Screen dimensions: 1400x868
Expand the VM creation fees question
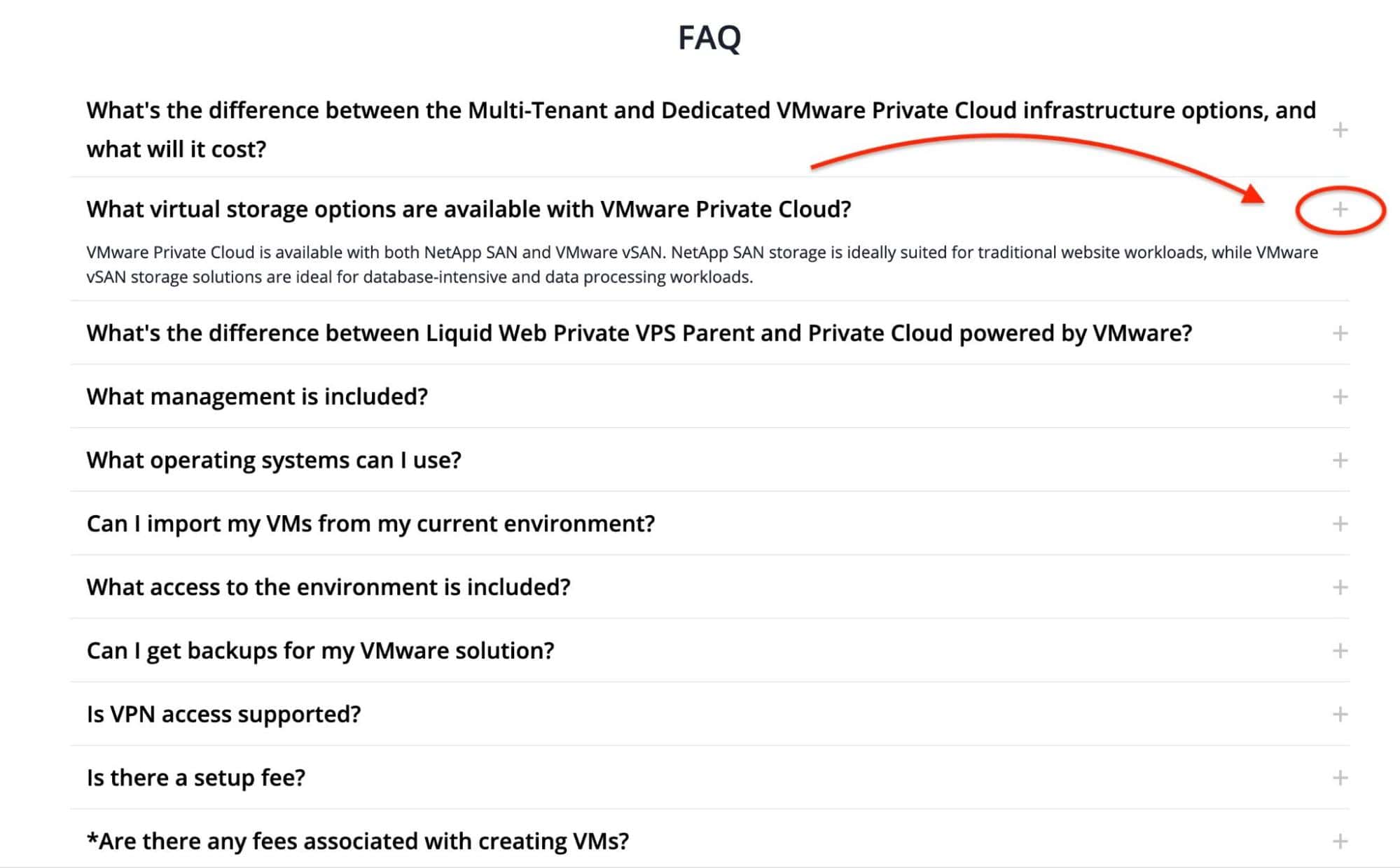[x=1340, y=840]
